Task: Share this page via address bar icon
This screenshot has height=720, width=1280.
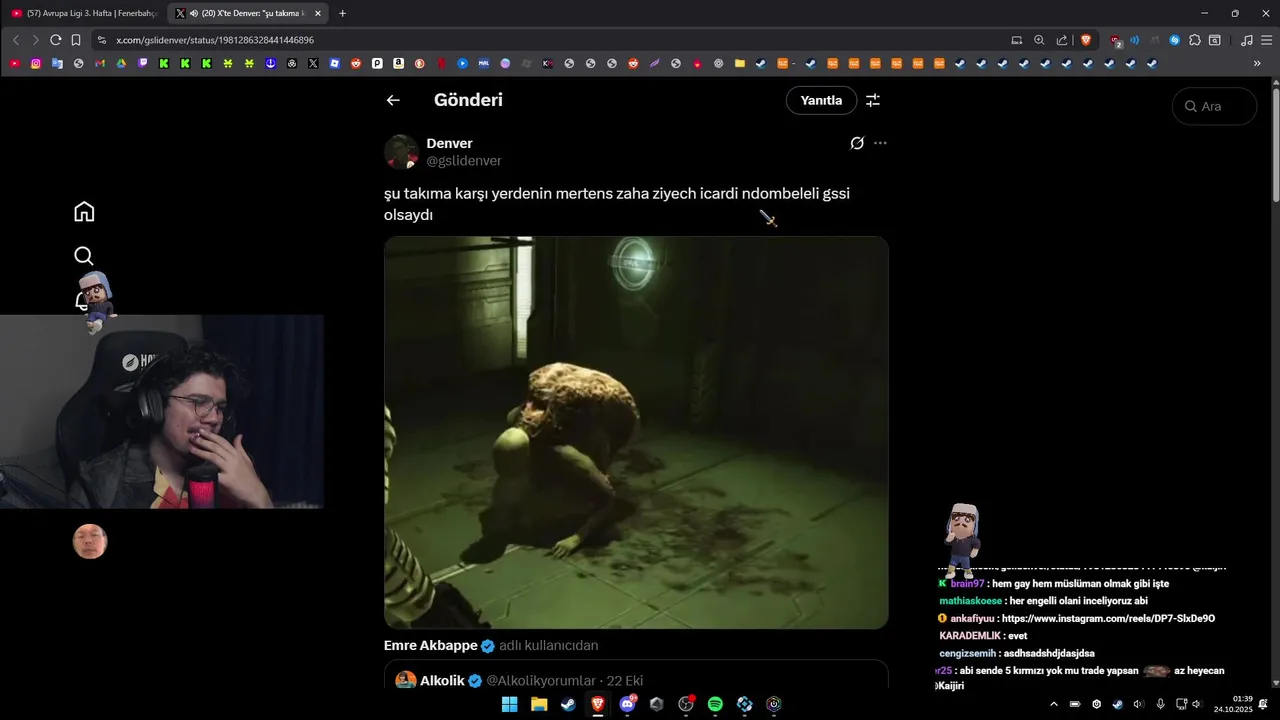Action: (1062, 40)
